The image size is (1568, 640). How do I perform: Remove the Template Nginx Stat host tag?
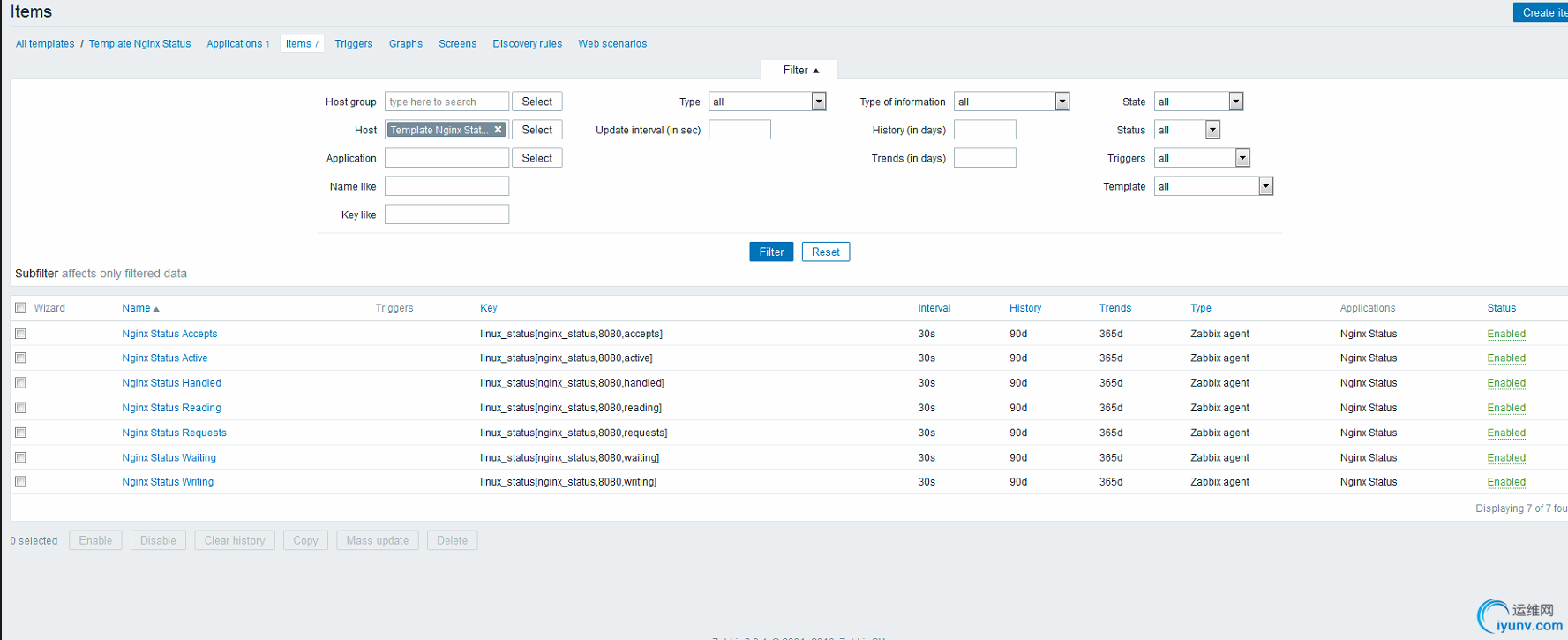tap(498, 130)
